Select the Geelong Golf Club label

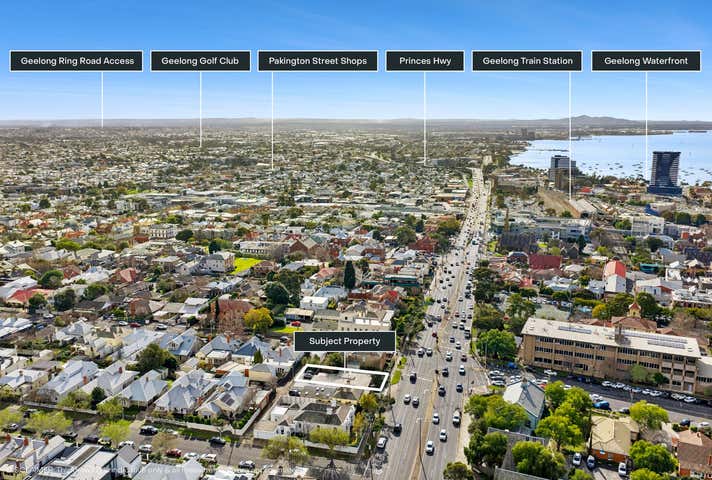point(200,61)
